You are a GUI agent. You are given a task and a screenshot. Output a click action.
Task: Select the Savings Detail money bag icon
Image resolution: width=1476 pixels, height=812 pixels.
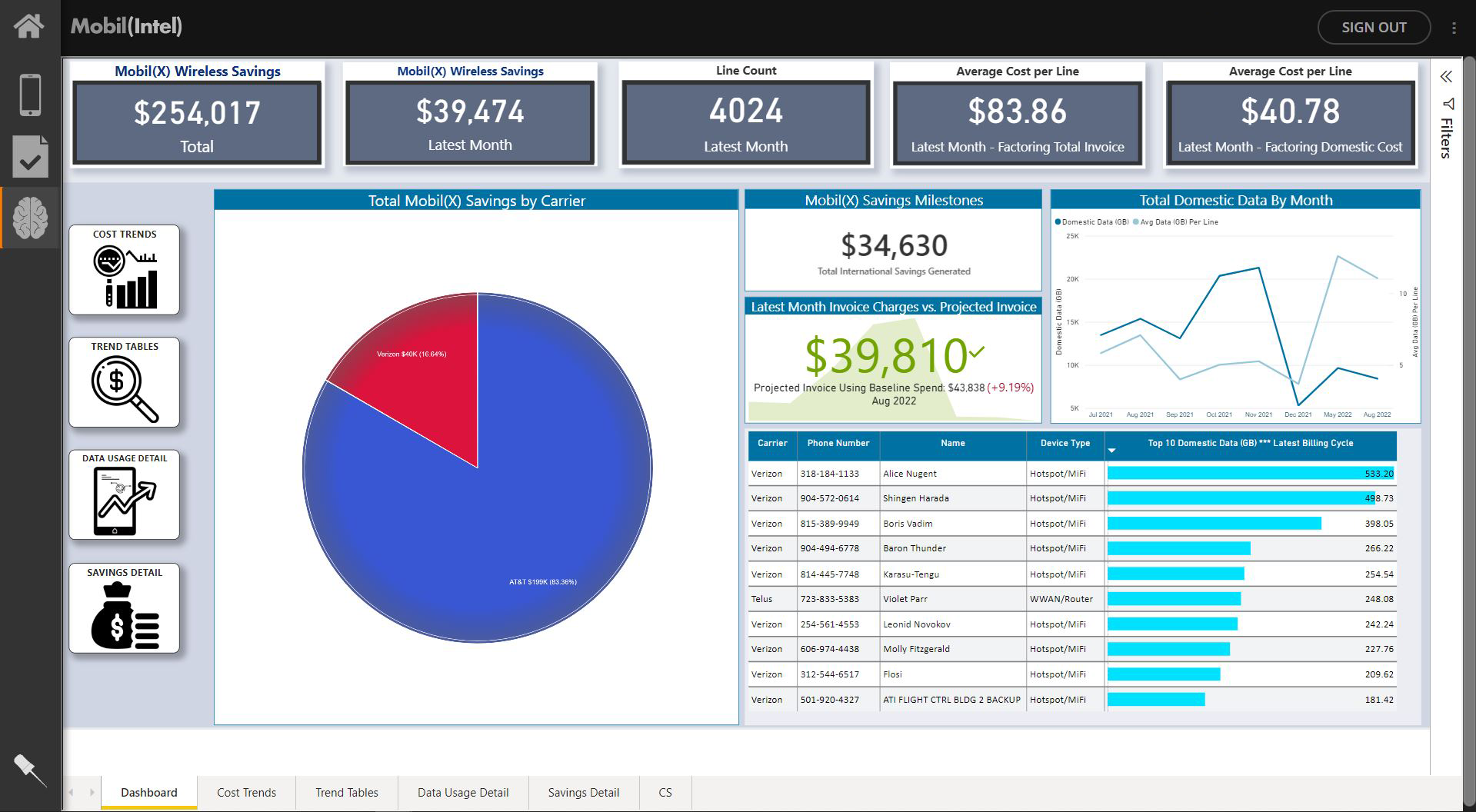tap(123, 610)
